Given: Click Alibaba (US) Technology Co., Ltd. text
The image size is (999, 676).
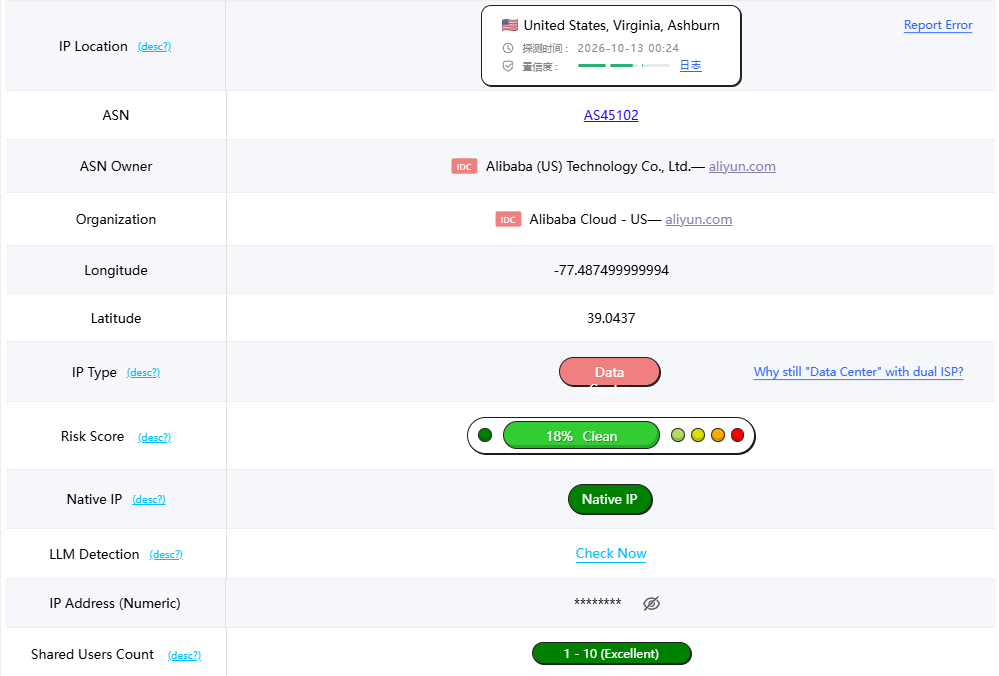Looking at the screenshot, I should click(588, 167).
